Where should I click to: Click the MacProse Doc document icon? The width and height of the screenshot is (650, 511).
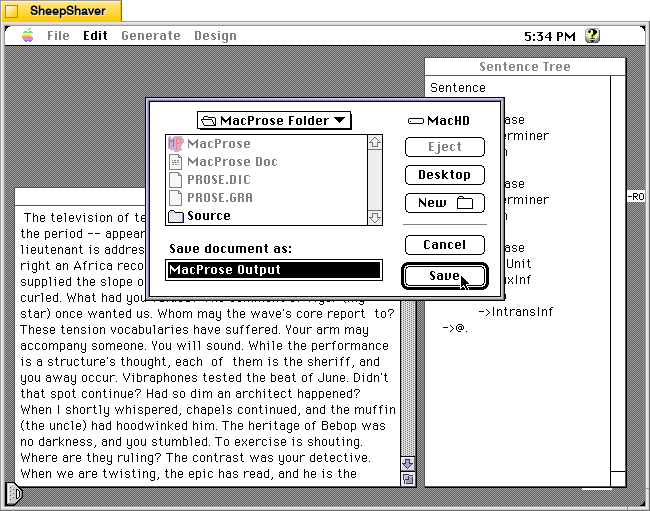tap(176, 162)
